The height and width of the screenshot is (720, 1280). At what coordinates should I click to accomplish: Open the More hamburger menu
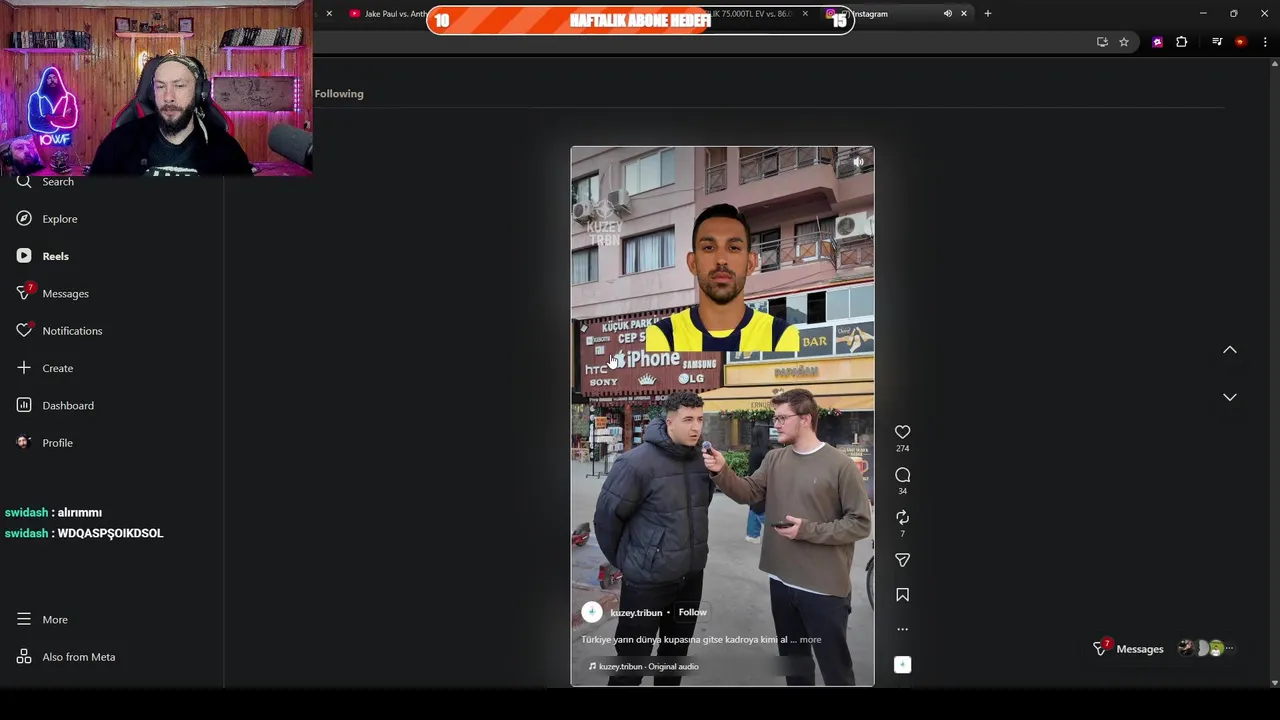[24, 619]
